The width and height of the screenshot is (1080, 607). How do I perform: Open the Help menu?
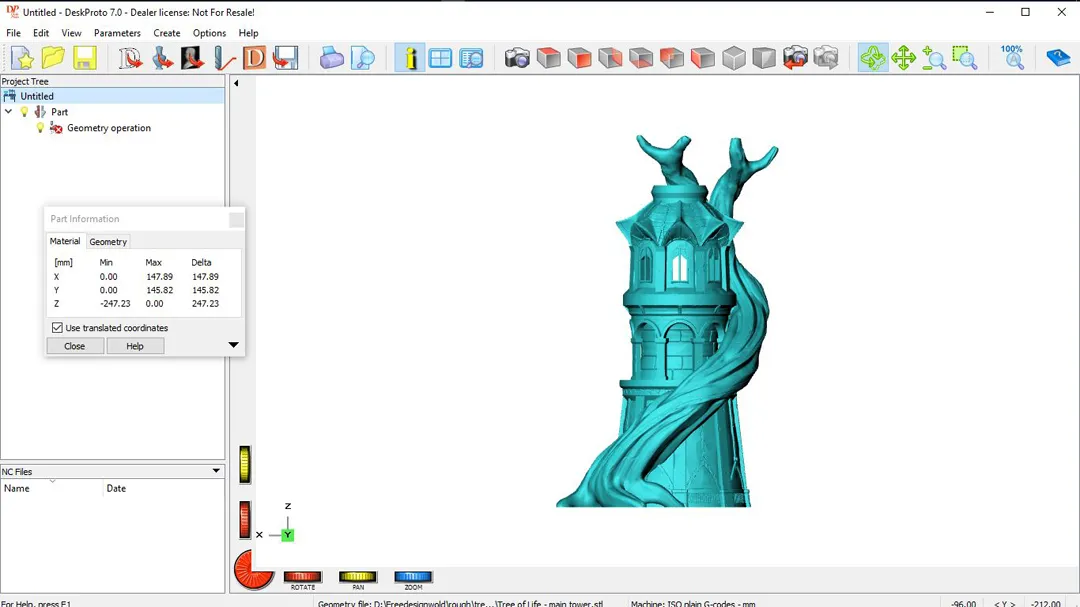tap(249, 33)
